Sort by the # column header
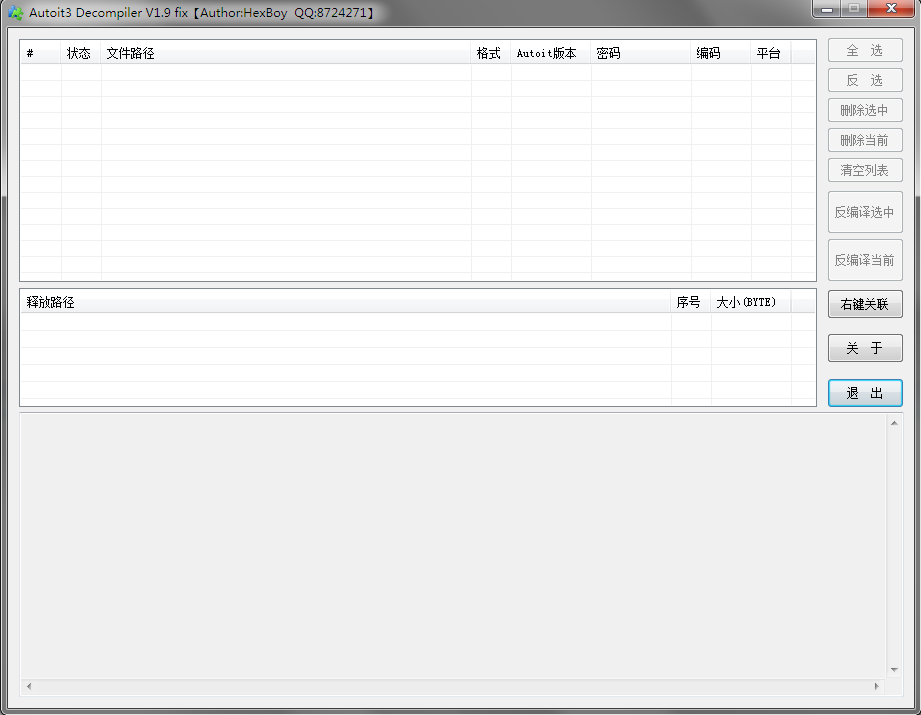This screenshot has height=715, width=921. (x=41, y=53)
